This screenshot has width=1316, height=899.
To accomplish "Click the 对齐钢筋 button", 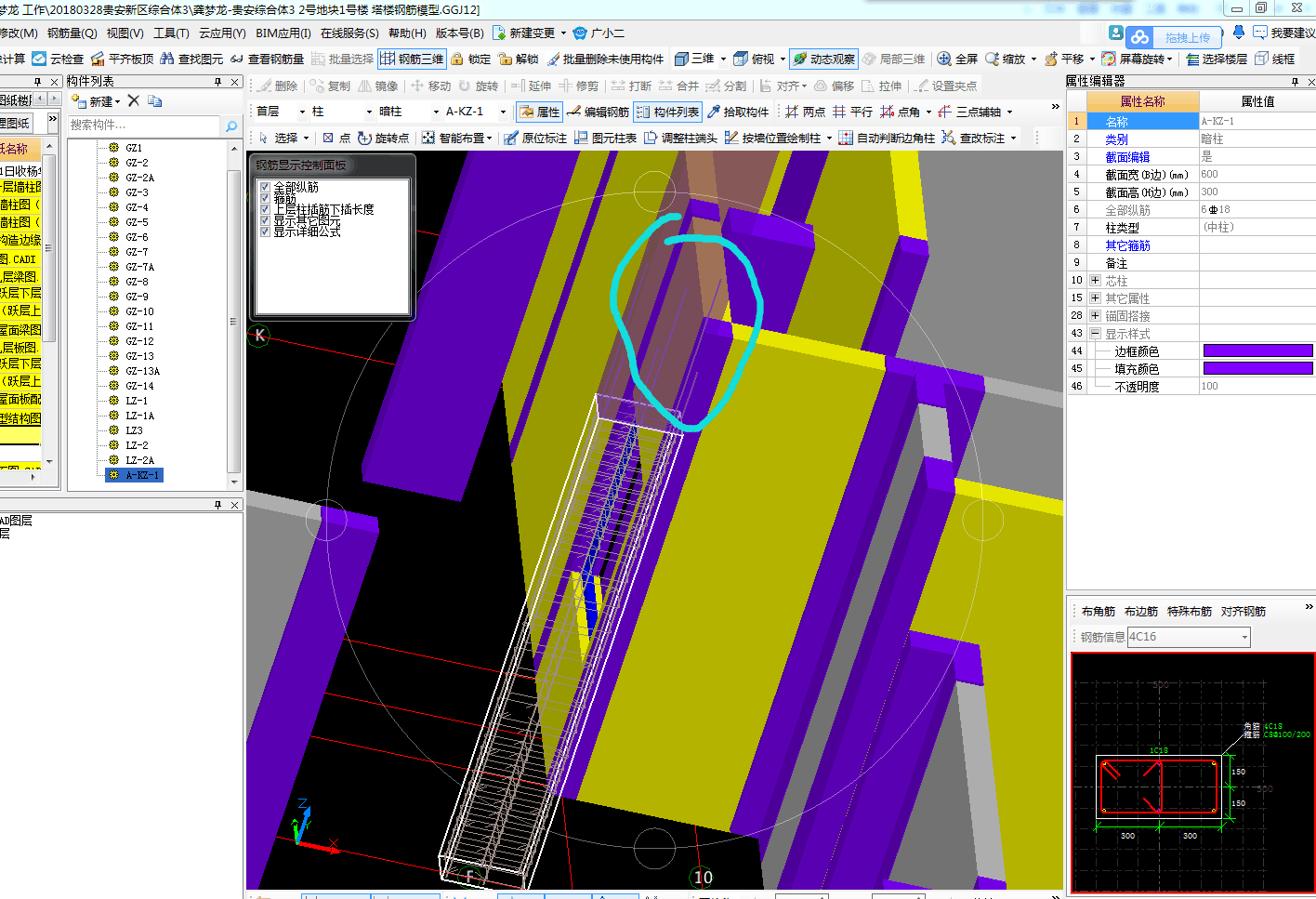I will (1244, 611).
